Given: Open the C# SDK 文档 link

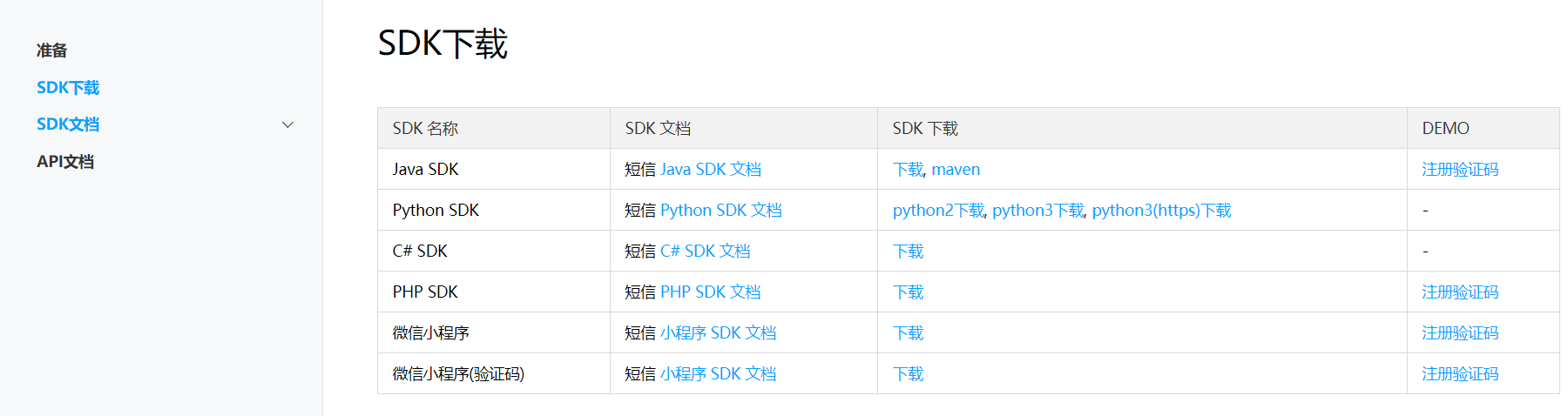Looking at the screenshot, I should tap(706, 251).
